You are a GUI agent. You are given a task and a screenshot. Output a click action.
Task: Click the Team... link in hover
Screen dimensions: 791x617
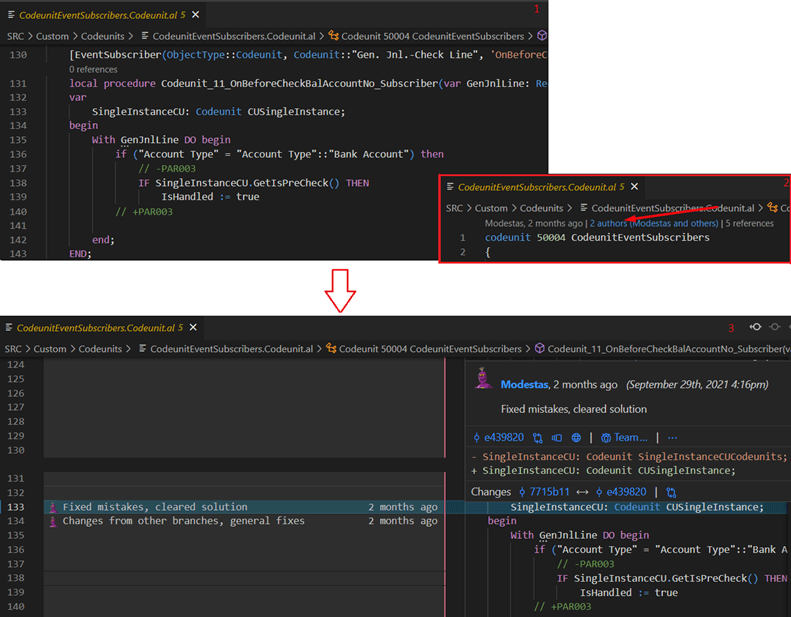click(624, 438)
